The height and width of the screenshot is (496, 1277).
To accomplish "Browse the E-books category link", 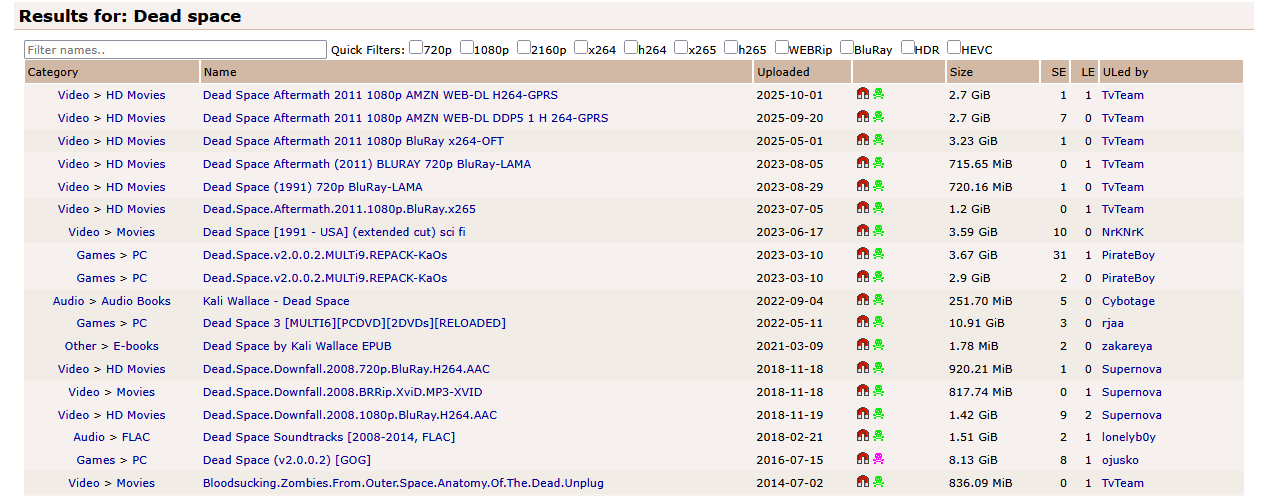I will pyautogui.click(x=135, y=346).
